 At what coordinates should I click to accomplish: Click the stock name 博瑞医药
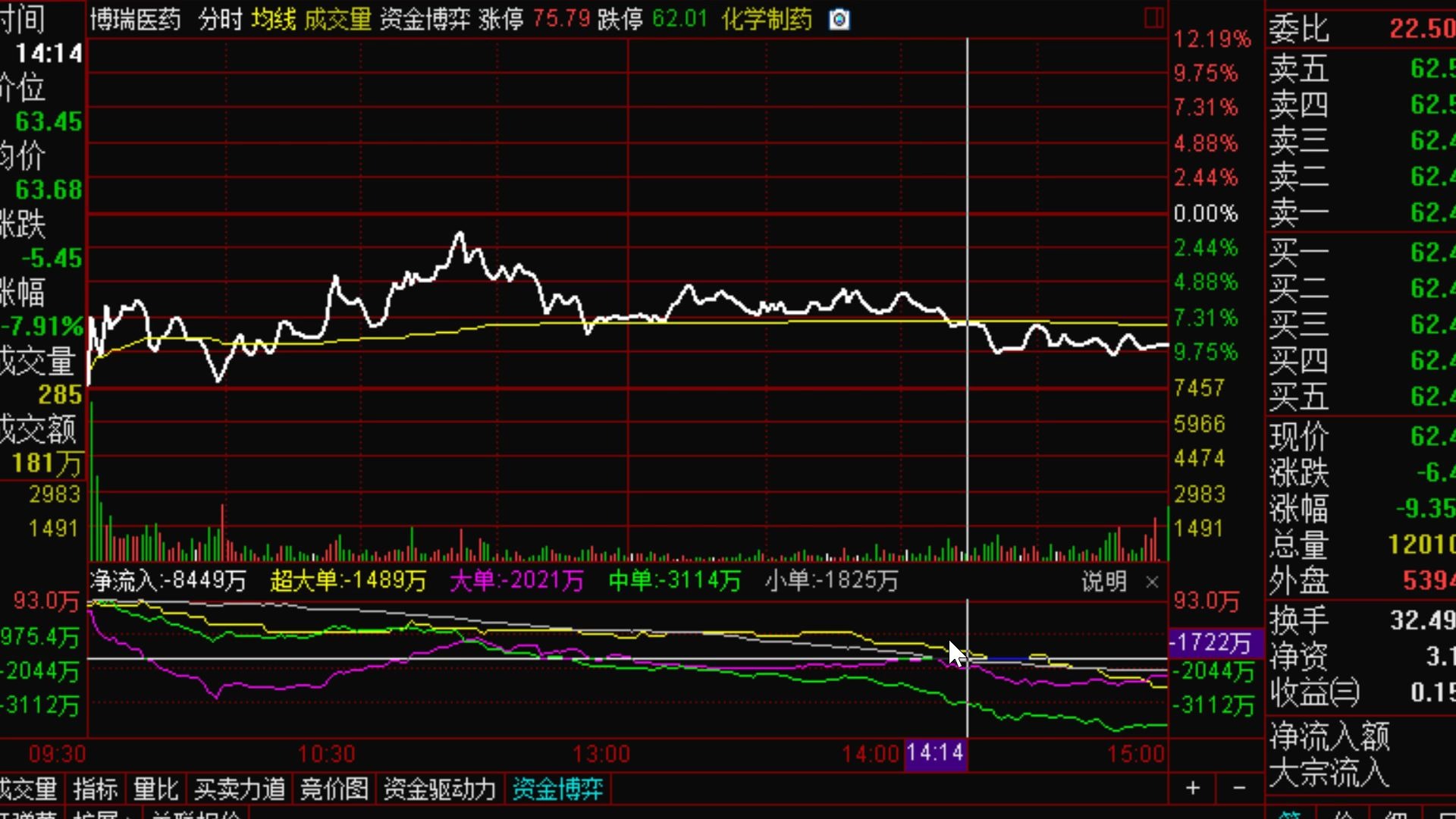136,19
